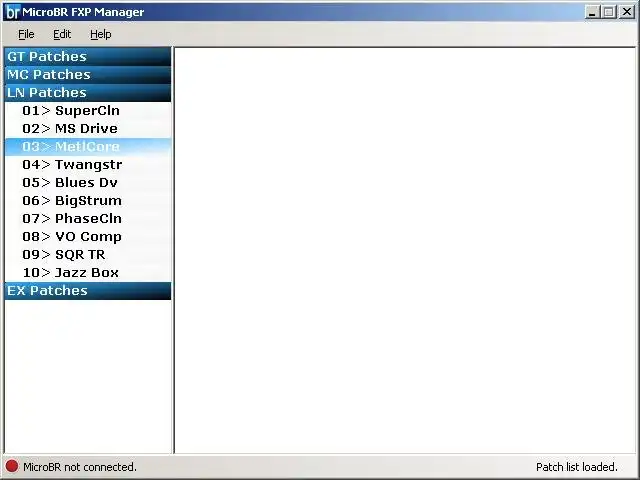The height and width of the screenshot is (480, 640).
Task: Close the MicroBR FXP Manager window
Action: pyautogui.click(x=627, y=12)
